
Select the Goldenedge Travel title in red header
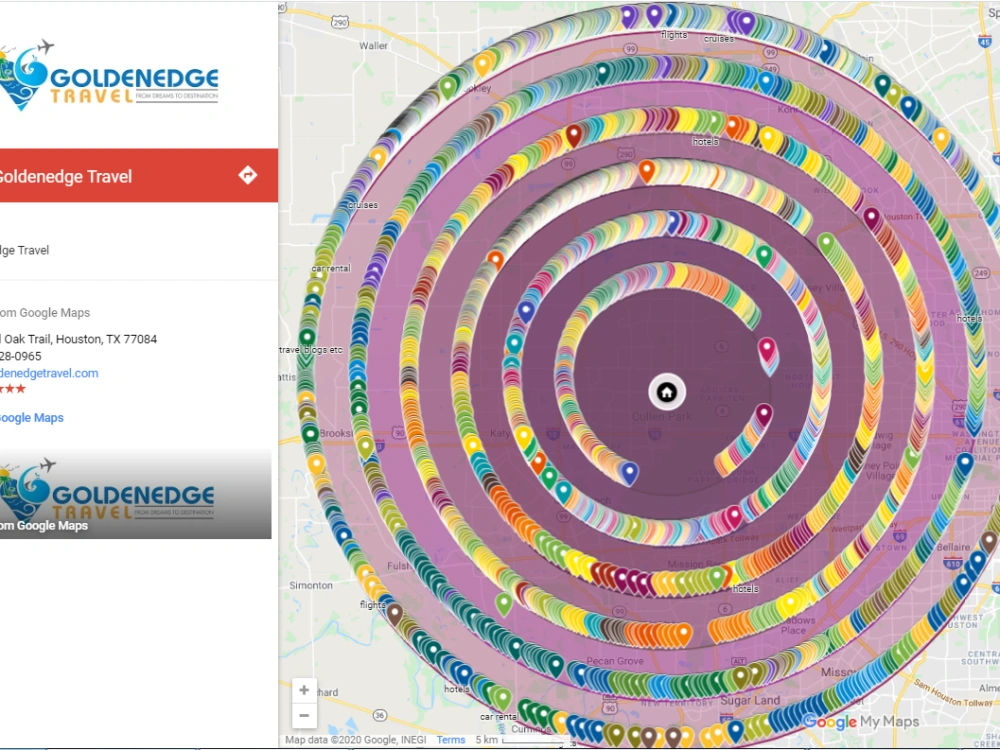pos(66,177)
